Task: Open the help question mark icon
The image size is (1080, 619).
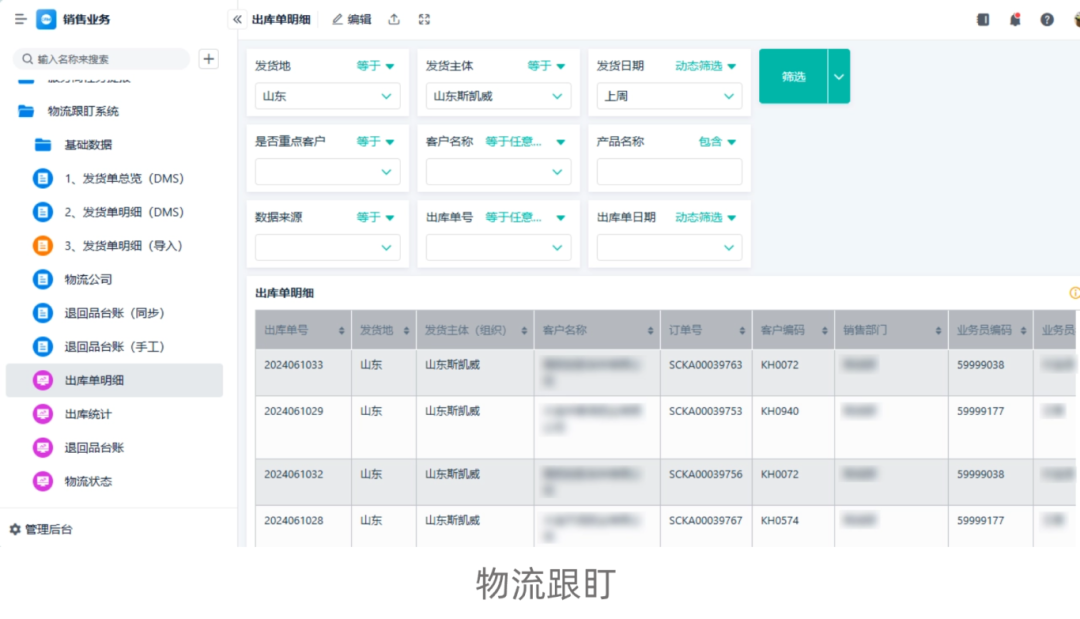Action: point(1047,19)
